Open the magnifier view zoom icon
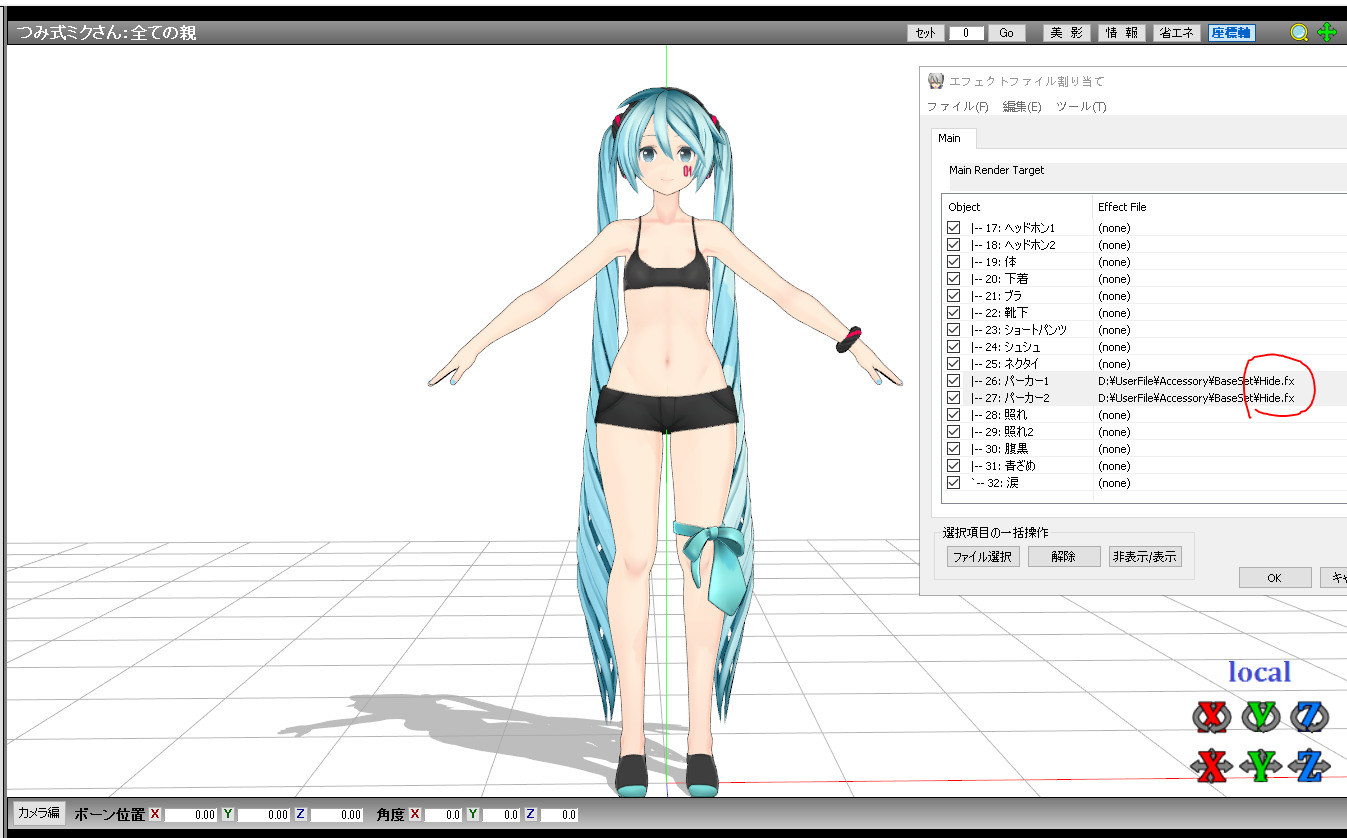This screenshot has height=838, width=1347. [x=1299, y=32]
